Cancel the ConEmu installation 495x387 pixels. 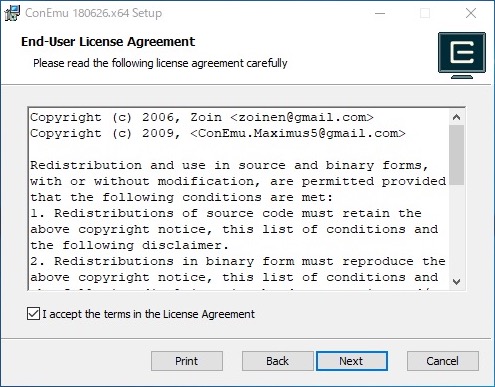point(443,361)
